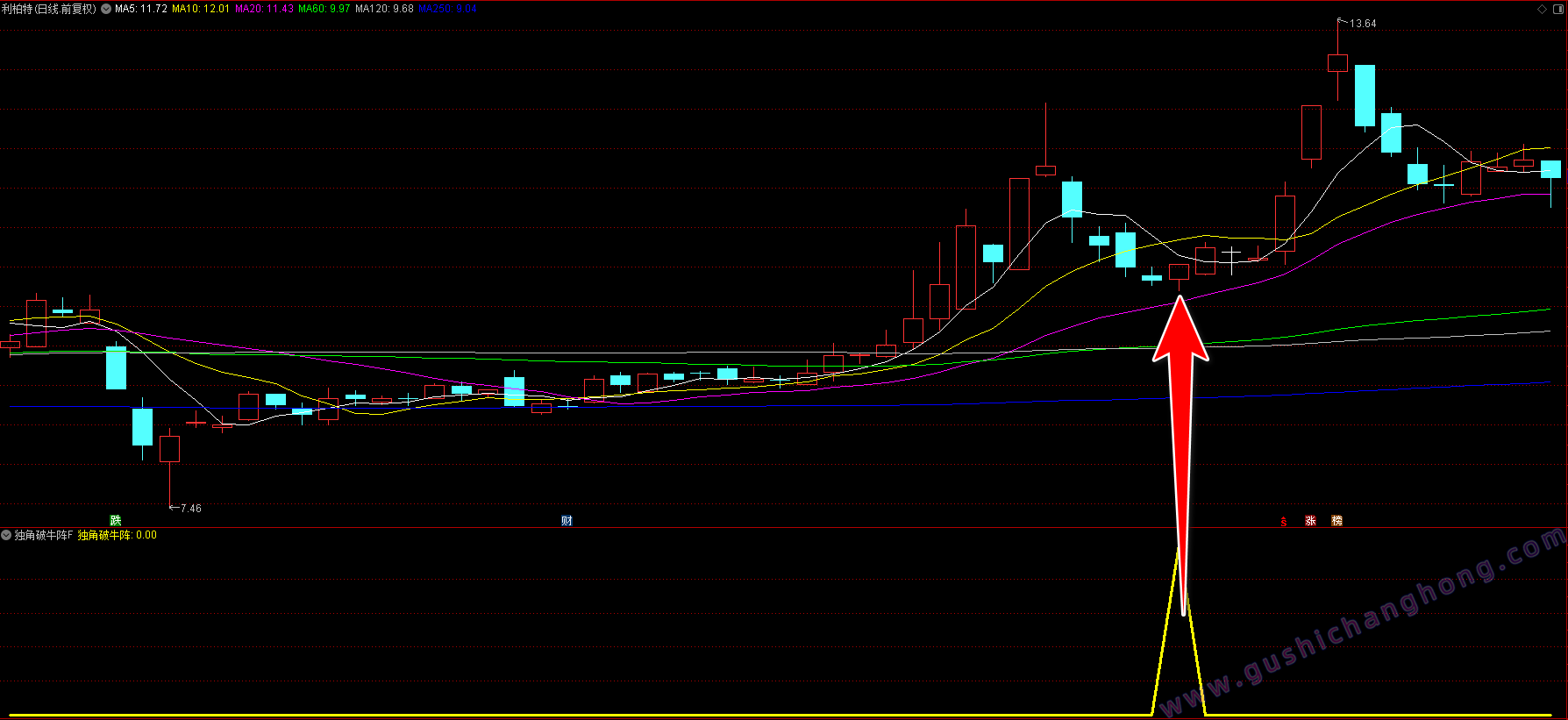Click the yellow MA10: 12.01 label
Image resolution: width=1568 pixels, height=720 pixels.
[201, 9]
